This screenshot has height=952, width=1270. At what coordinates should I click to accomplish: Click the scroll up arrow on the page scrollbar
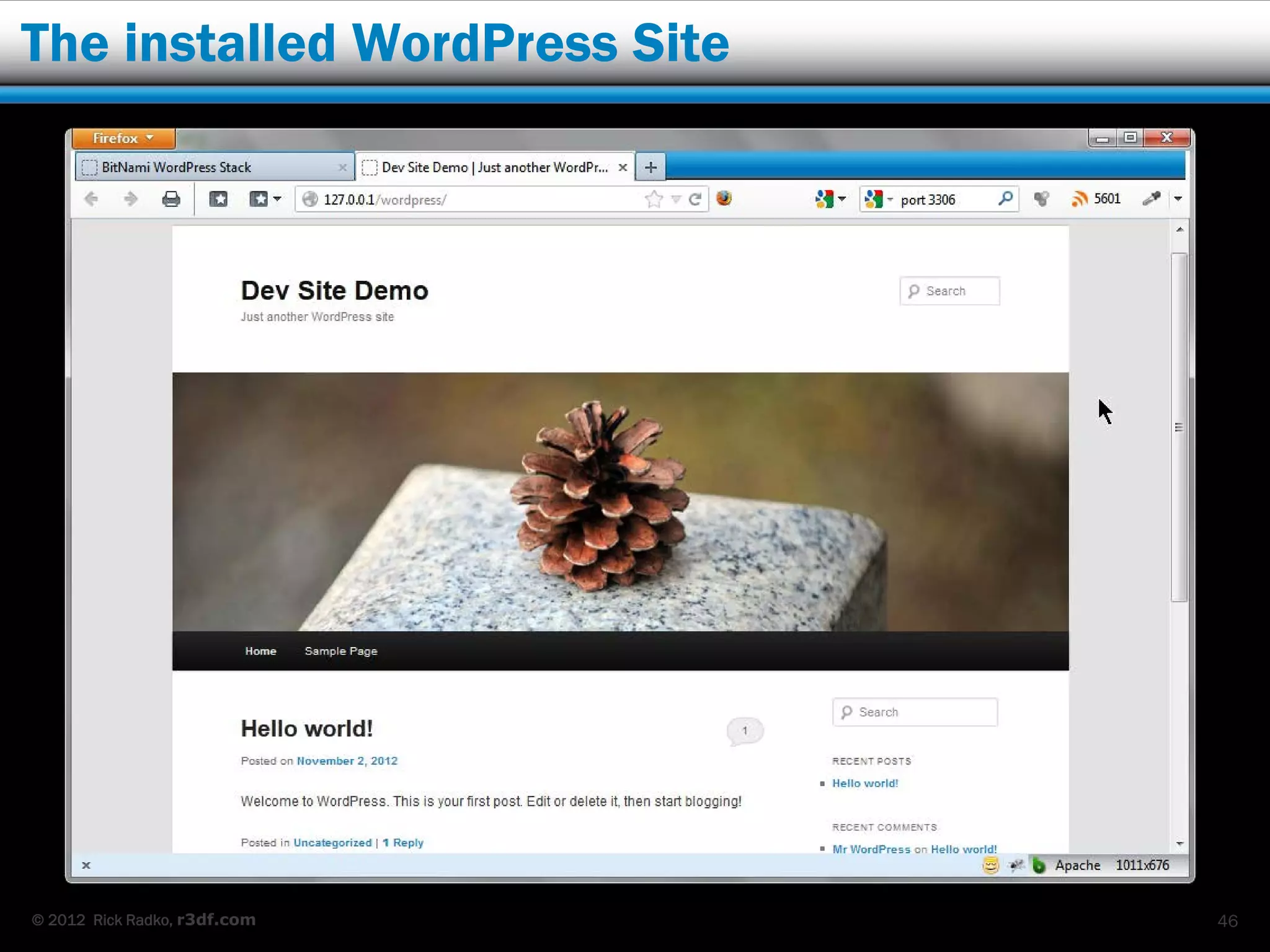(1179, 230)
